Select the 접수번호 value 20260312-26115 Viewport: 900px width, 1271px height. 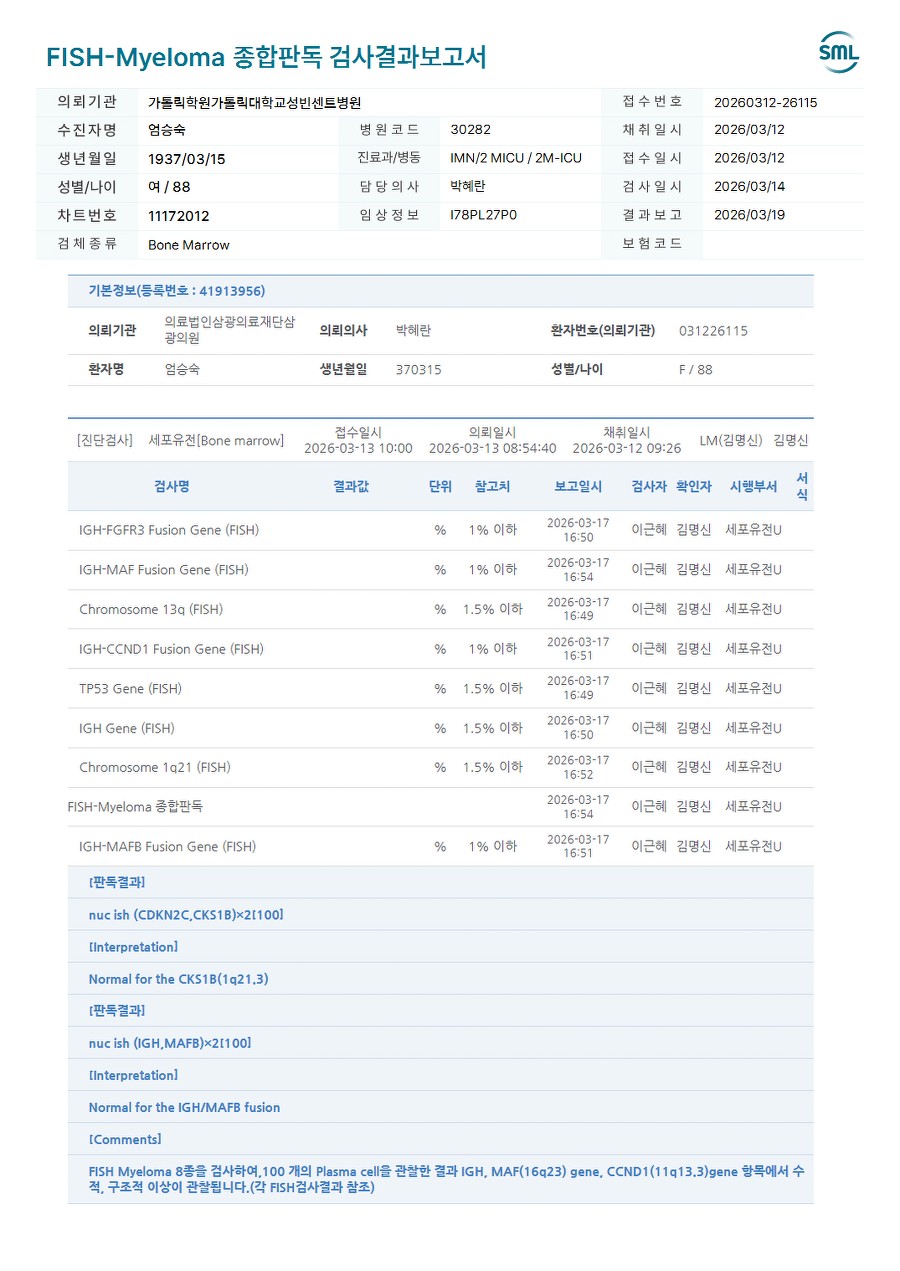765,102
